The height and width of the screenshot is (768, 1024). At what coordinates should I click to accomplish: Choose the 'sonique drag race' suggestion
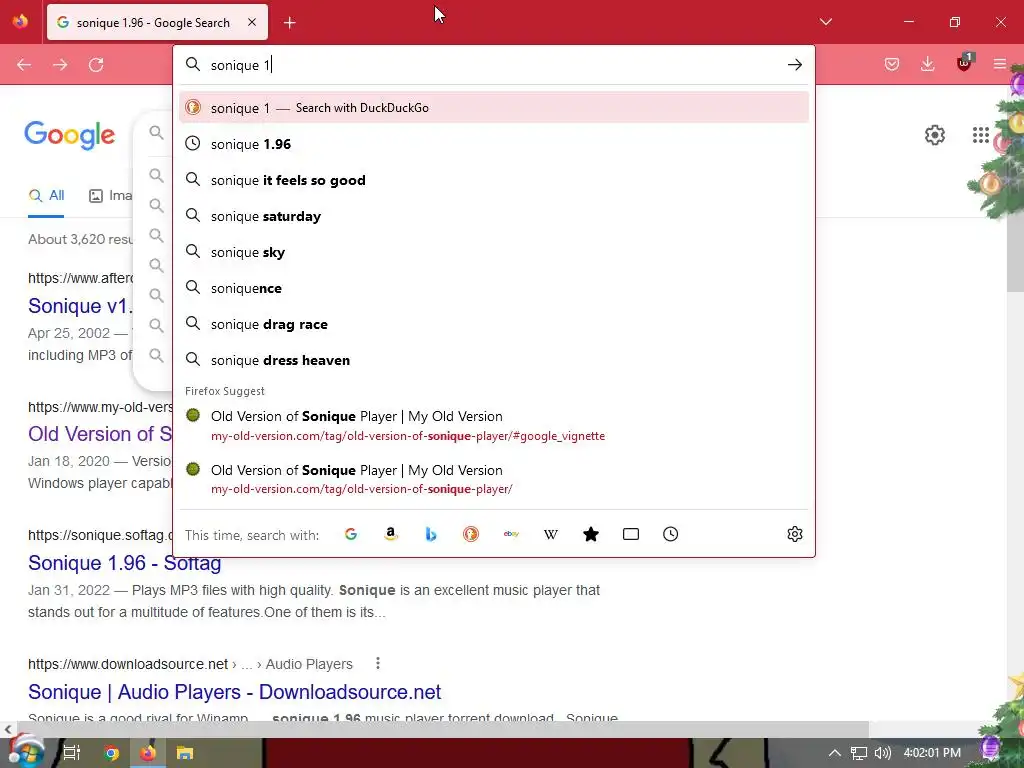click(494, 324)
